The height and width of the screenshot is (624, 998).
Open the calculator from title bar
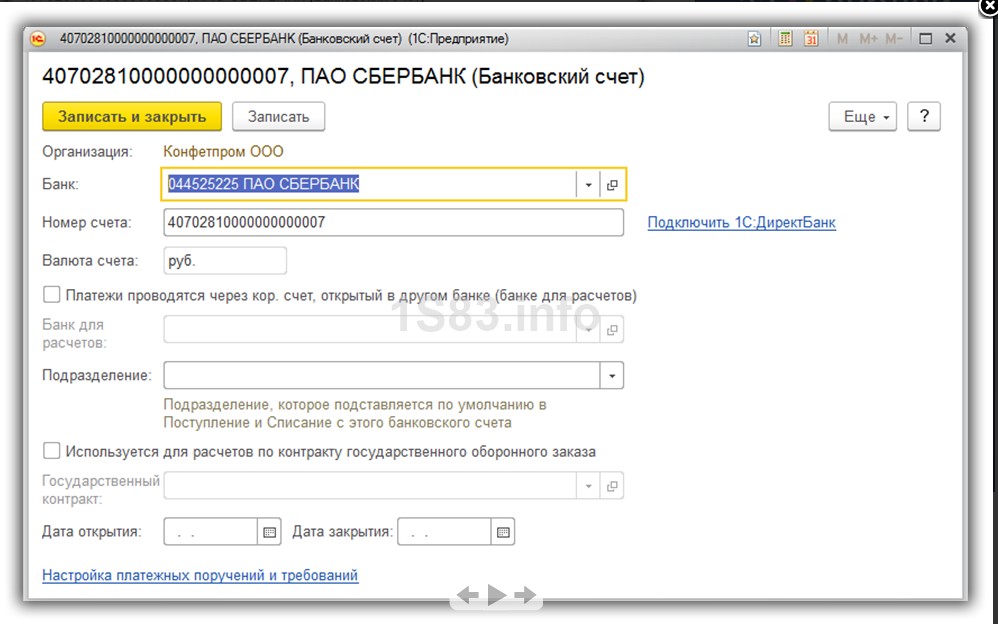pyautogui.click(x=785, y=39)
